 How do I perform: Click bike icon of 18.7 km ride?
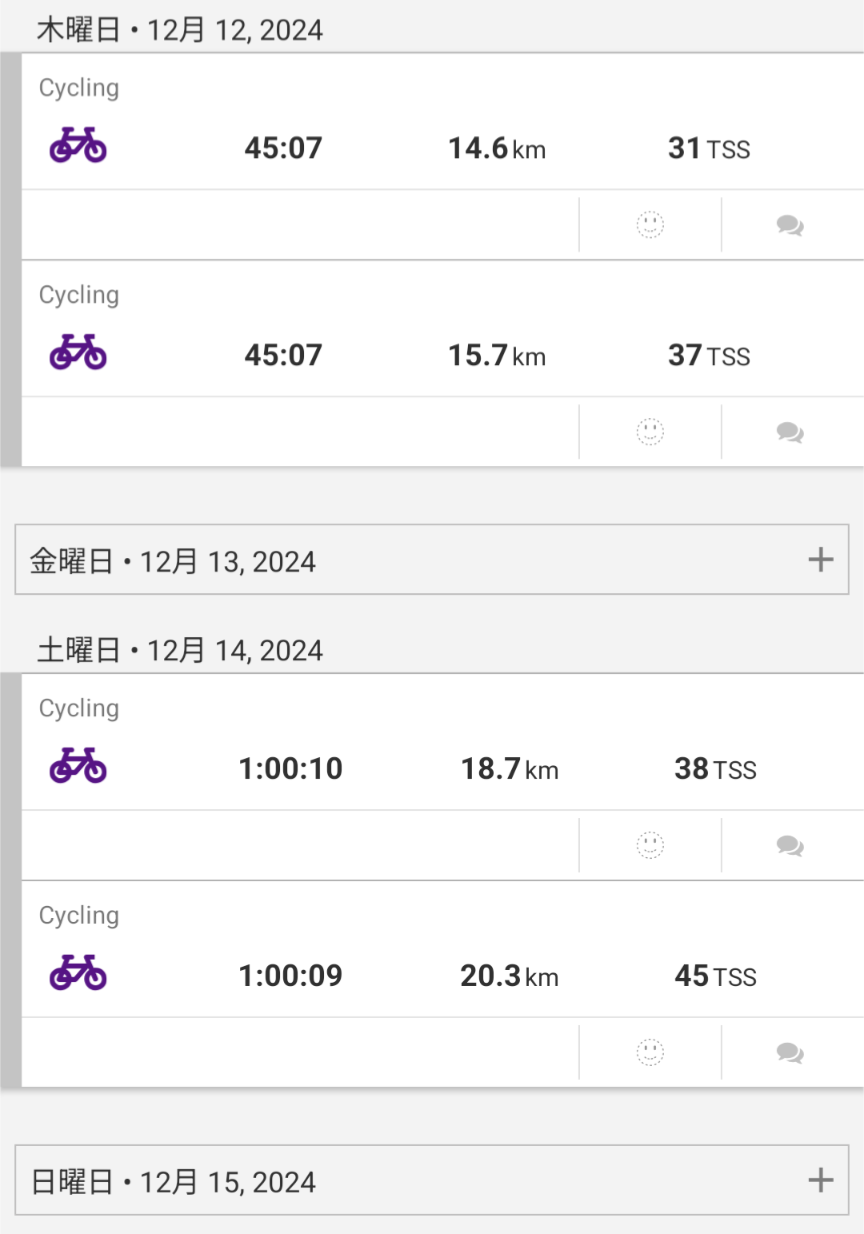coord(78,767)
